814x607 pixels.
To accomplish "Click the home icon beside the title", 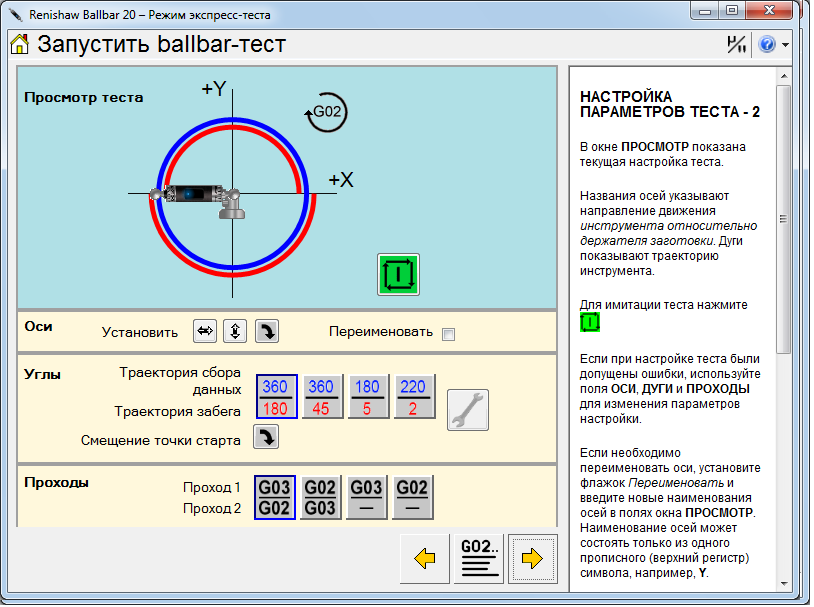I will click(x=20, y=44).
